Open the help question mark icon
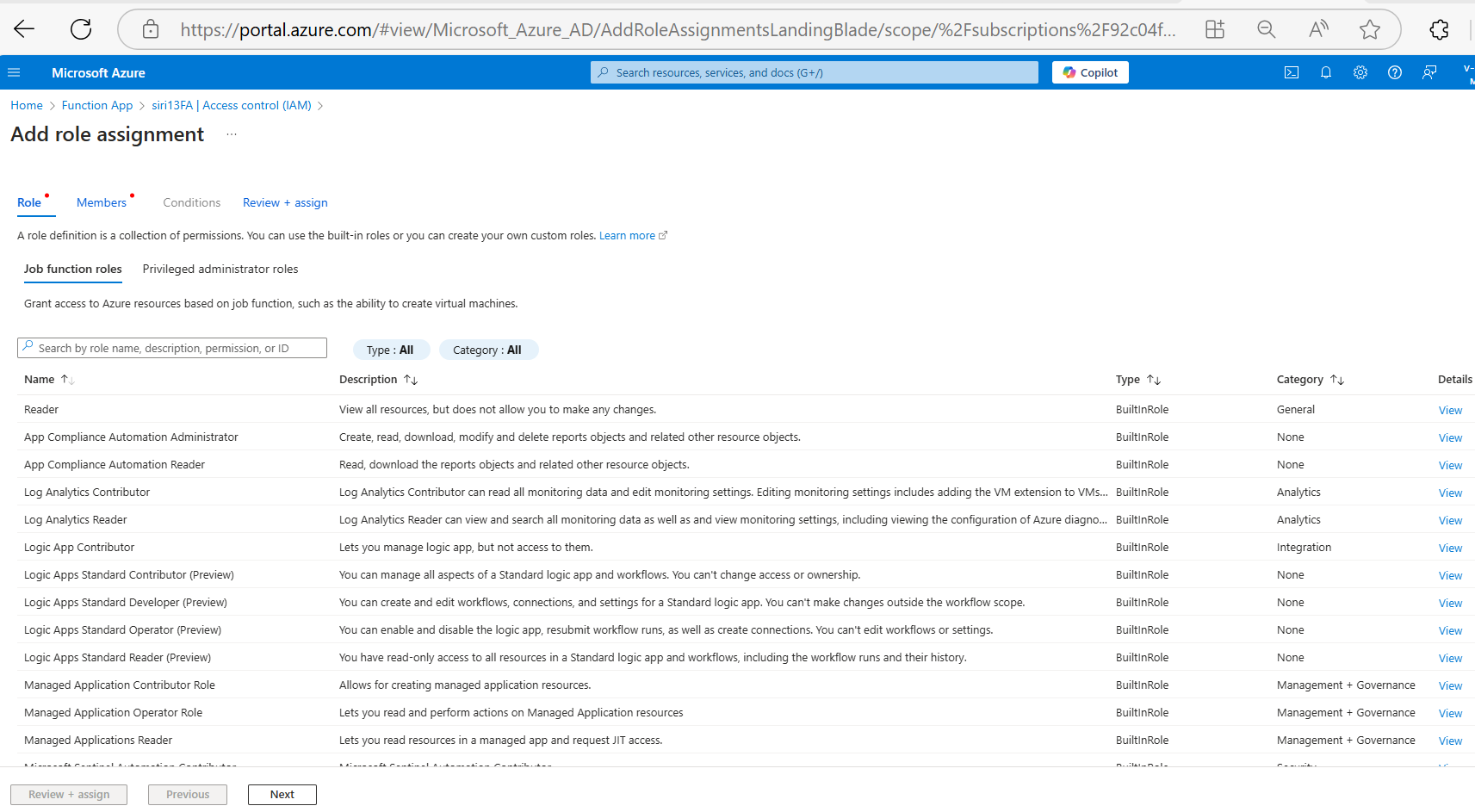The width and height of the screenshot is (1475, 812). (x=1395, y=72)
